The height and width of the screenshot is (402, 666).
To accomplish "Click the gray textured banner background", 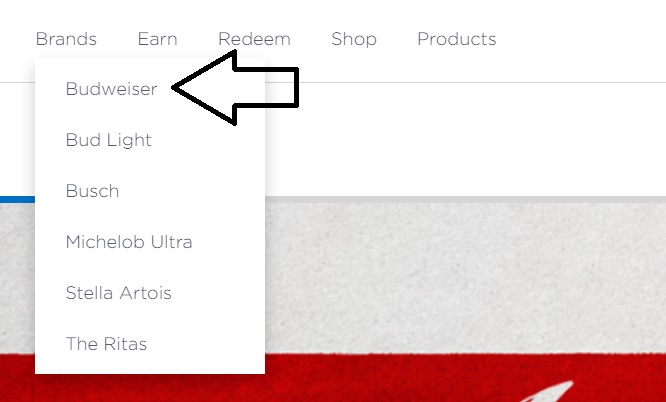I will [x=465, y=278].
